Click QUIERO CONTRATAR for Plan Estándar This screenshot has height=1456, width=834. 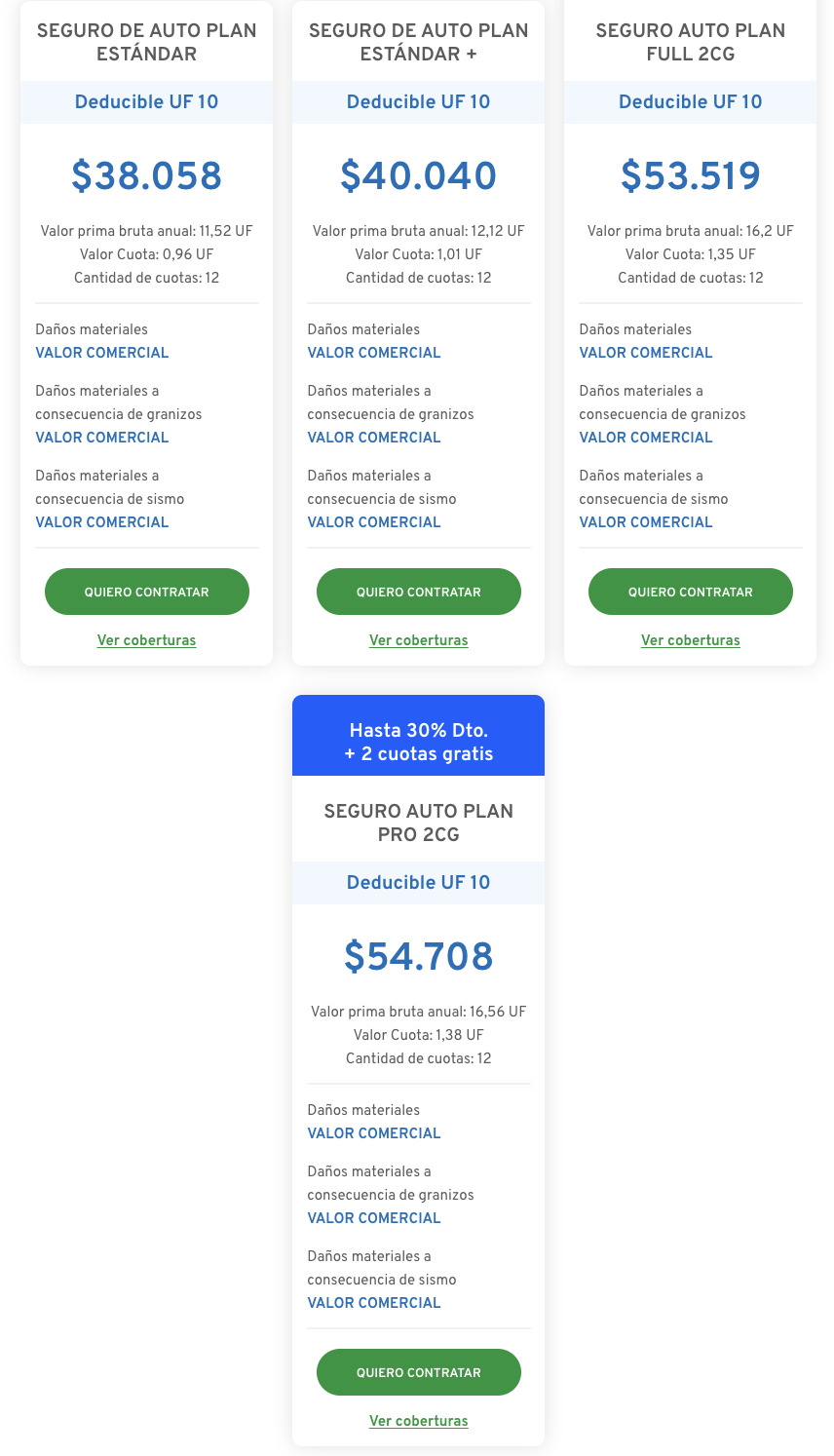(146, 592)
